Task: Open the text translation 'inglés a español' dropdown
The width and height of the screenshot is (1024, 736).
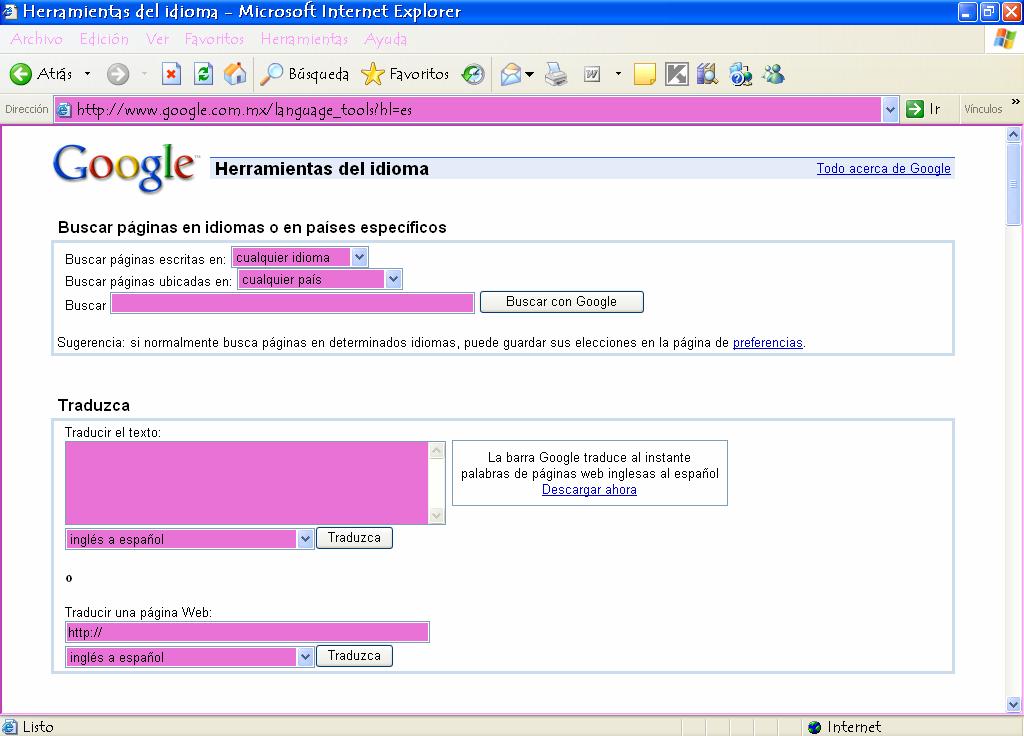Action: [x=189, y=539]
